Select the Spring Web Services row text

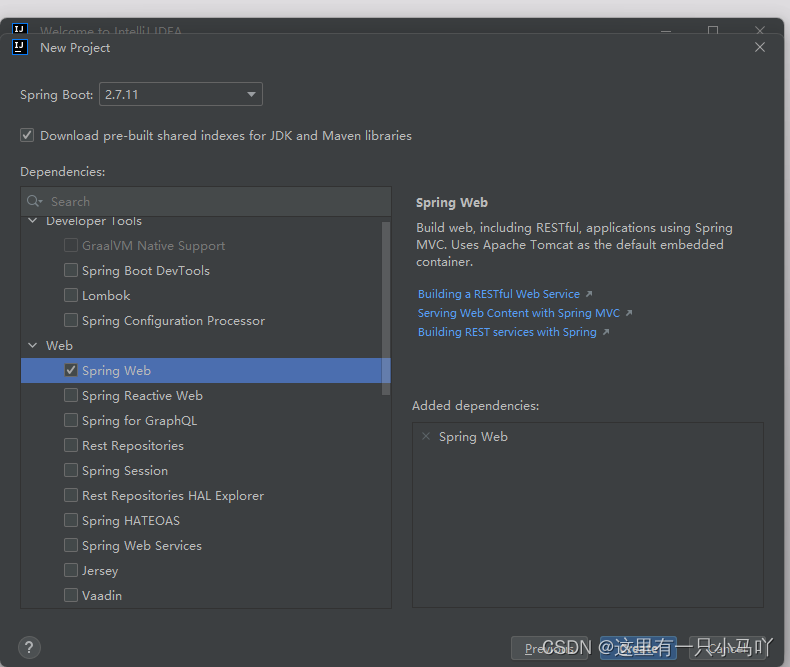pos(142,546)
